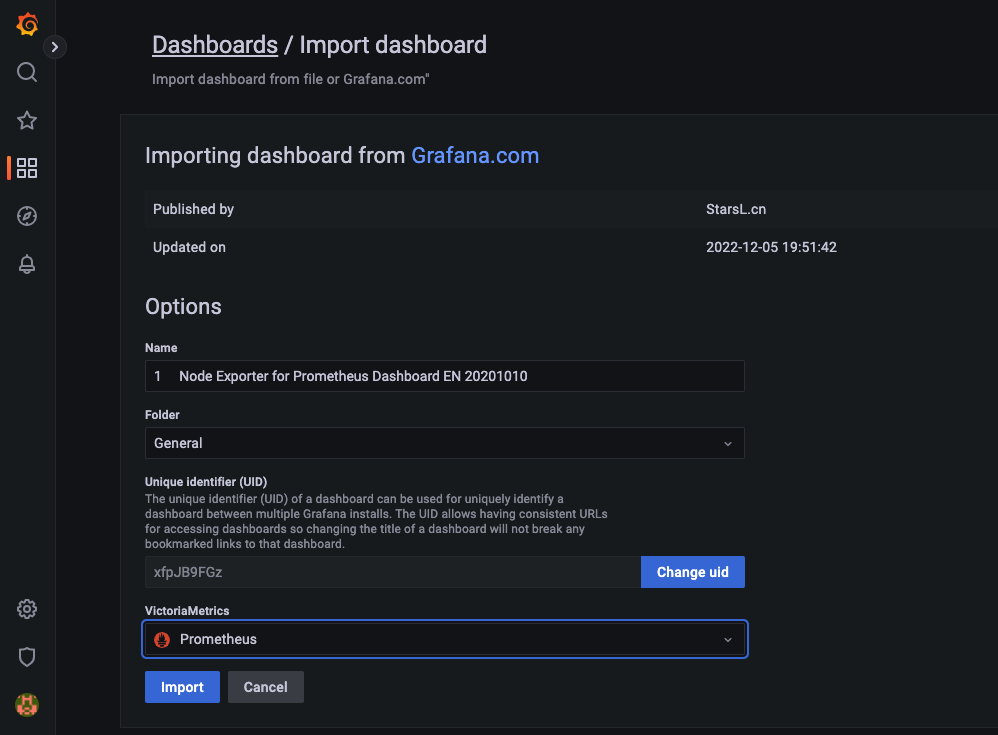Viewport: 998px width, 735px height.
Task: Click the Folder dropdown chevron arrow
Action: tap(727, 444)
